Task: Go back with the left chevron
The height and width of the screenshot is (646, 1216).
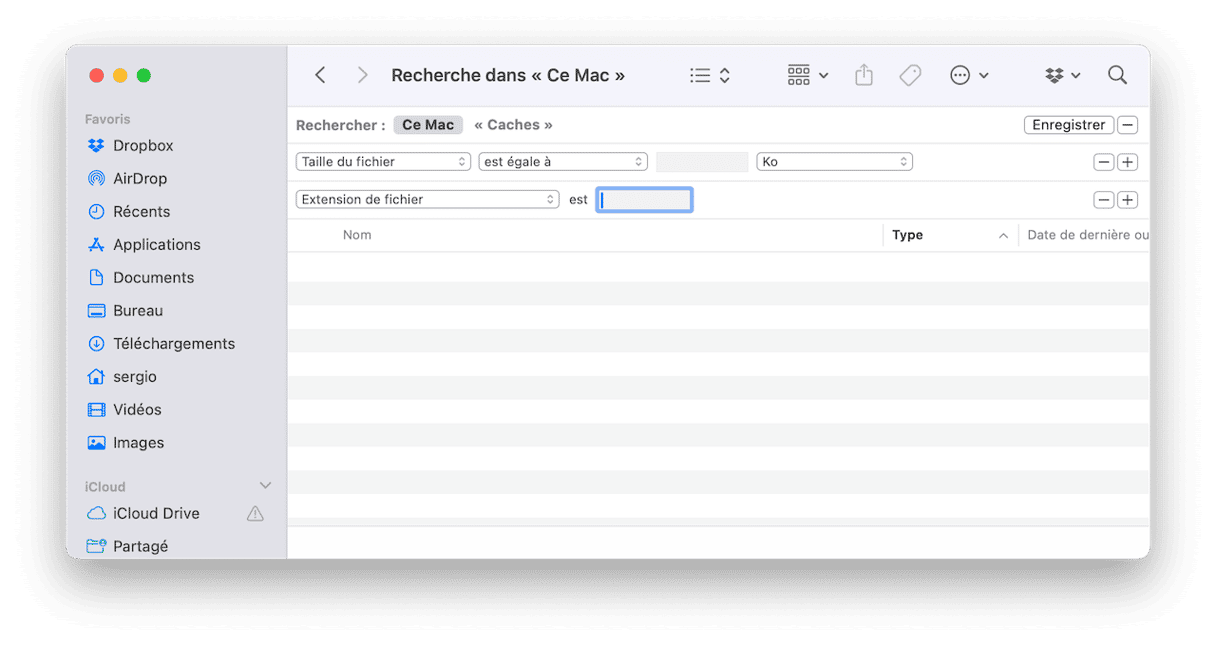Action: click(x=320, y=76)
